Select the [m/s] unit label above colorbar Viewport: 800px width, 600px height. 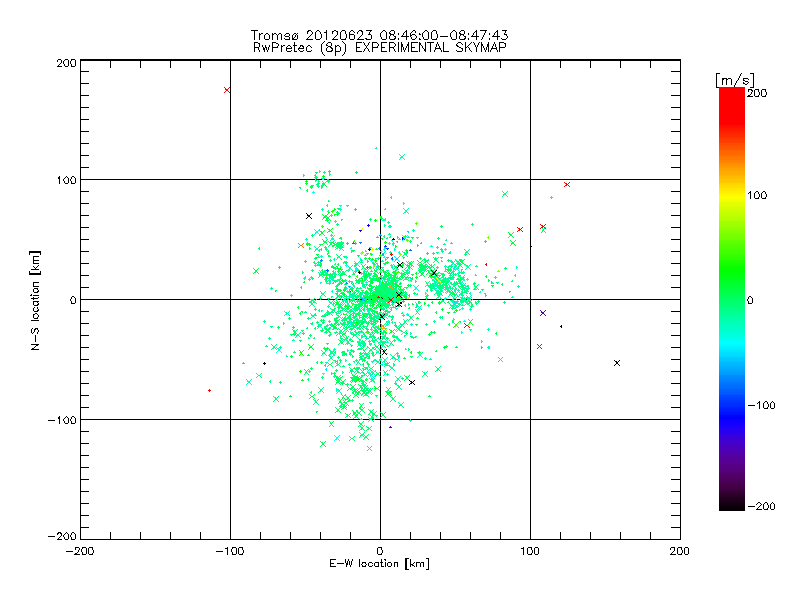point(735,80)
